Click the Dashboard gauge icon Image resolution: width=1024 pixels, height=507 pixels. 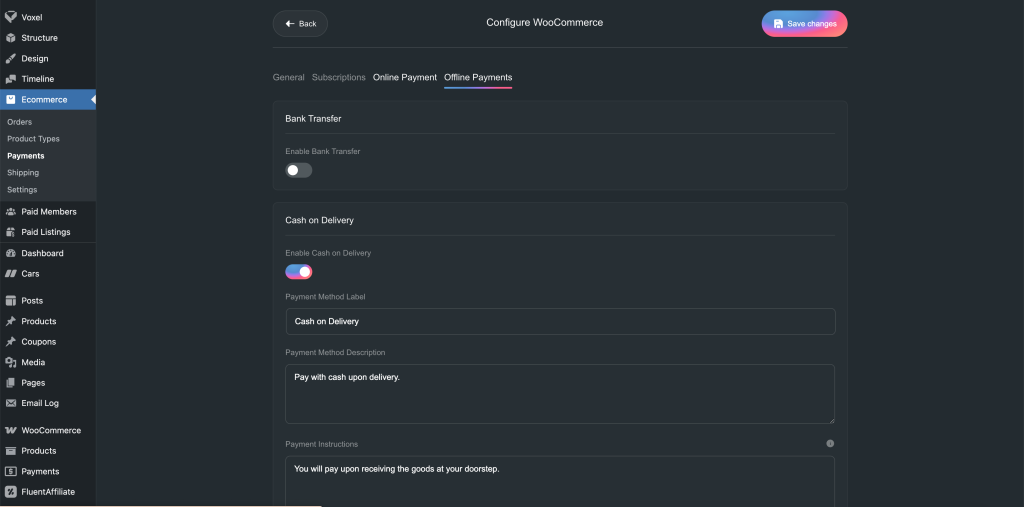(x=11, y=253)
